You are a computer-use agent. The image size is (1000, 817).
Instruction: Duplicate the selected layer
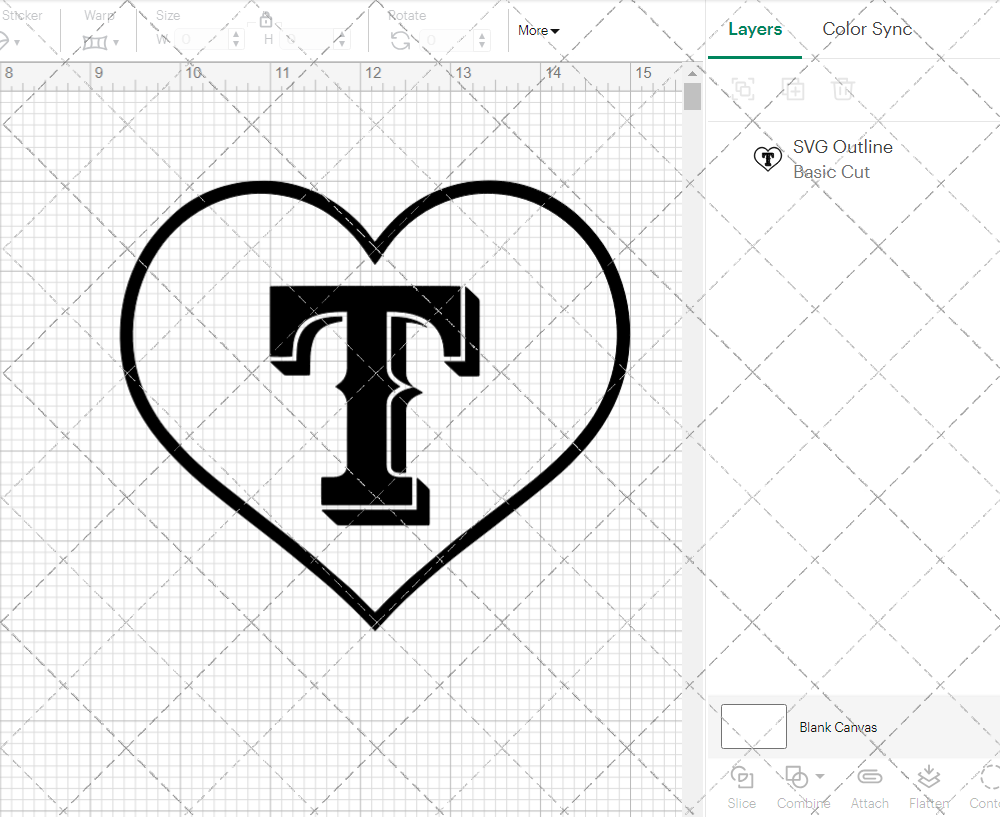(x=794, y=89)
